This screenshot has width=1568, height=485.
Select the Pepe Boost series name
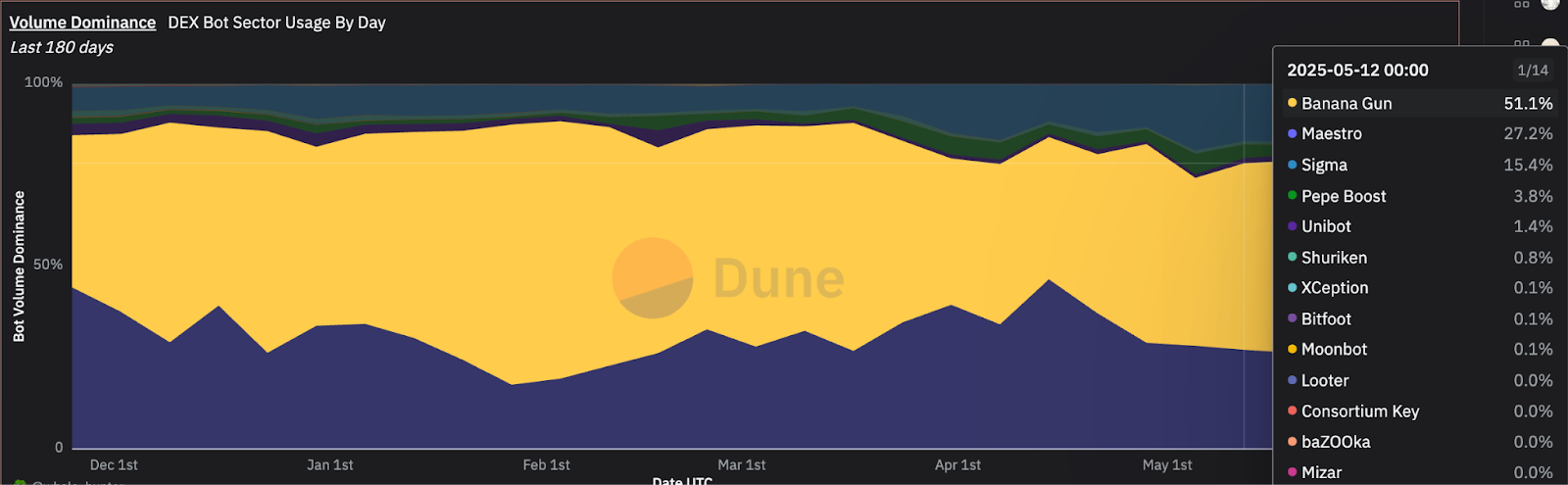click(1344, 196)
